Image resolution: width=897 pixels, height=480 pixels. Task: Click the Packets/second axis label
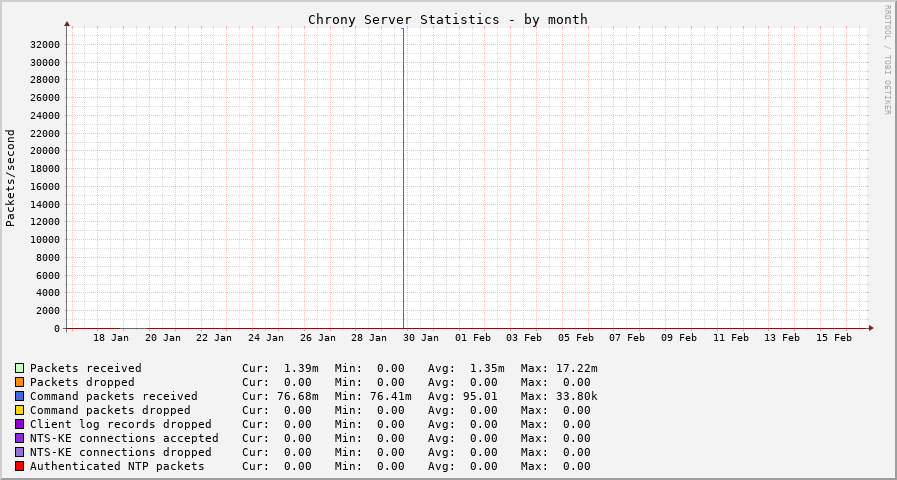(x=10, y=178)
